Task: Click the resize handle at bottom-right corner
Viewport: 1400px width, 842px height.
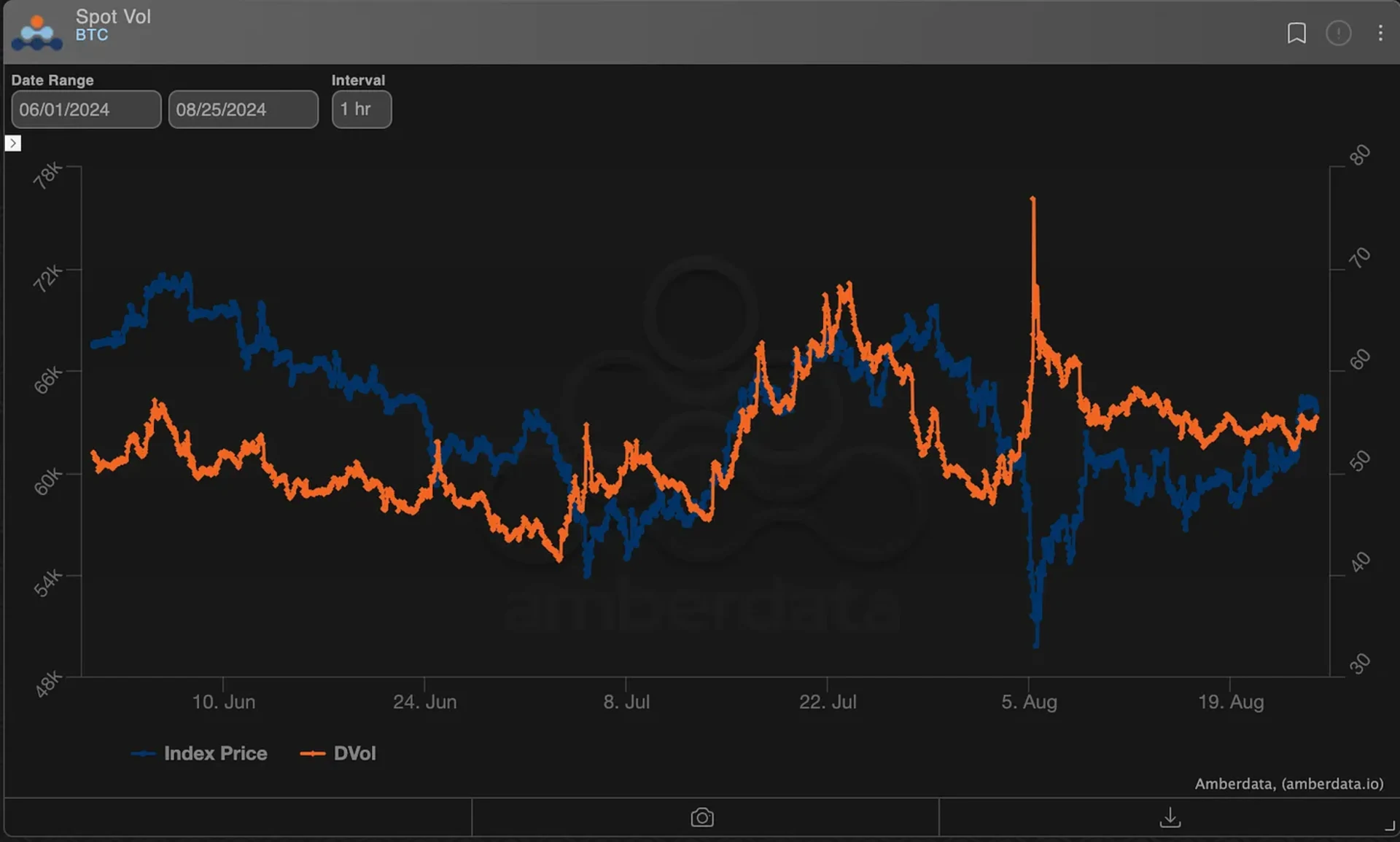Action: (x=1389, y=826)
